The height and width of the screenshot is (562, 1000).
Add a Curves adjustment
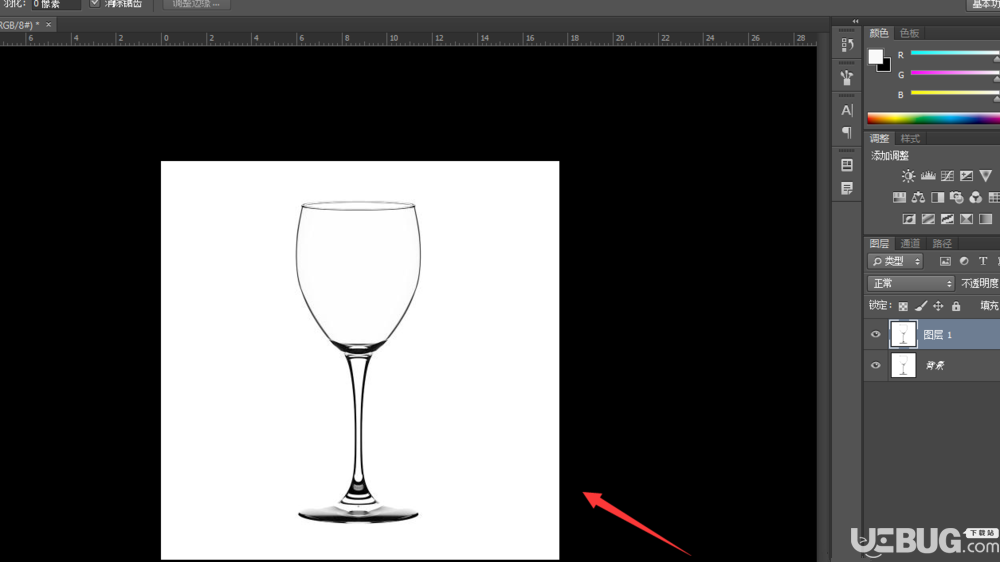click(x=947, y=175)
